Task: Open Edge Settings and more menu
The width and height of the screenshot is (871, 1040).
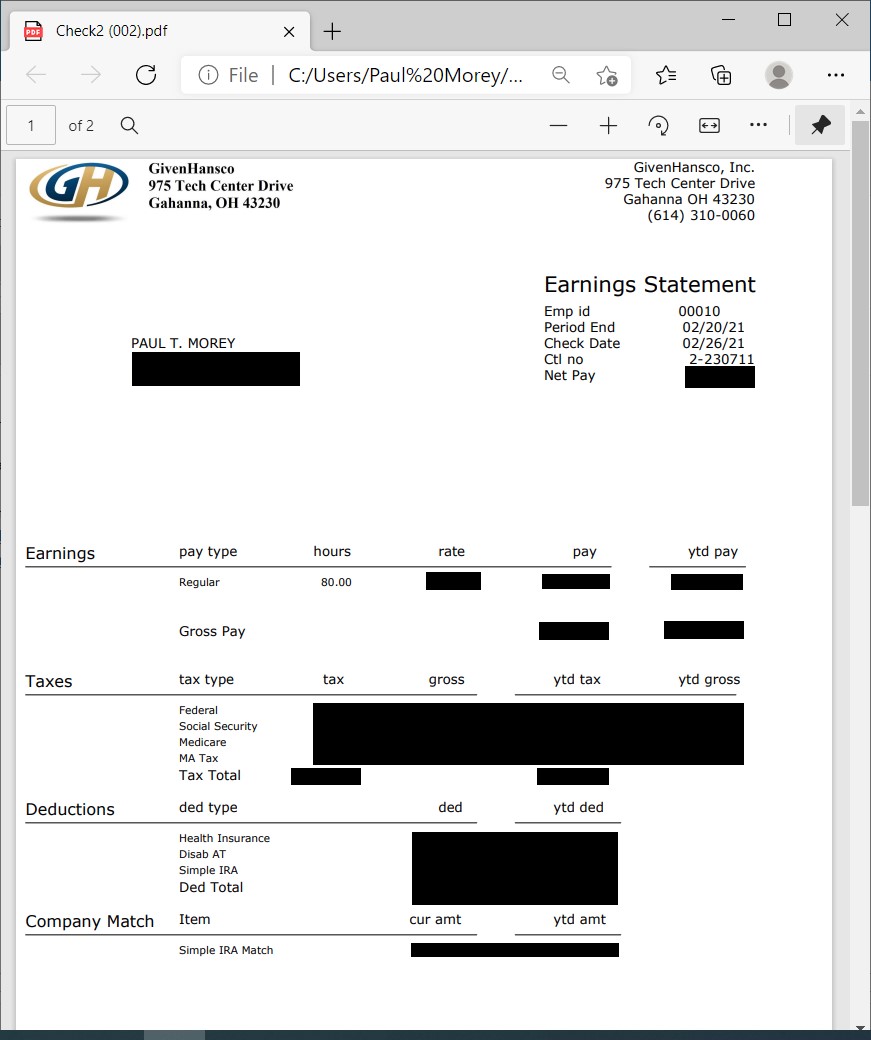Action: click(836, 75)
